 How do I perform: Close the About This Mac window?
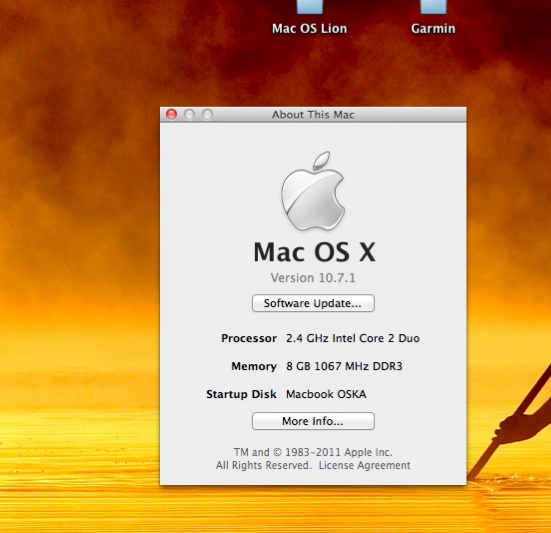171,114
